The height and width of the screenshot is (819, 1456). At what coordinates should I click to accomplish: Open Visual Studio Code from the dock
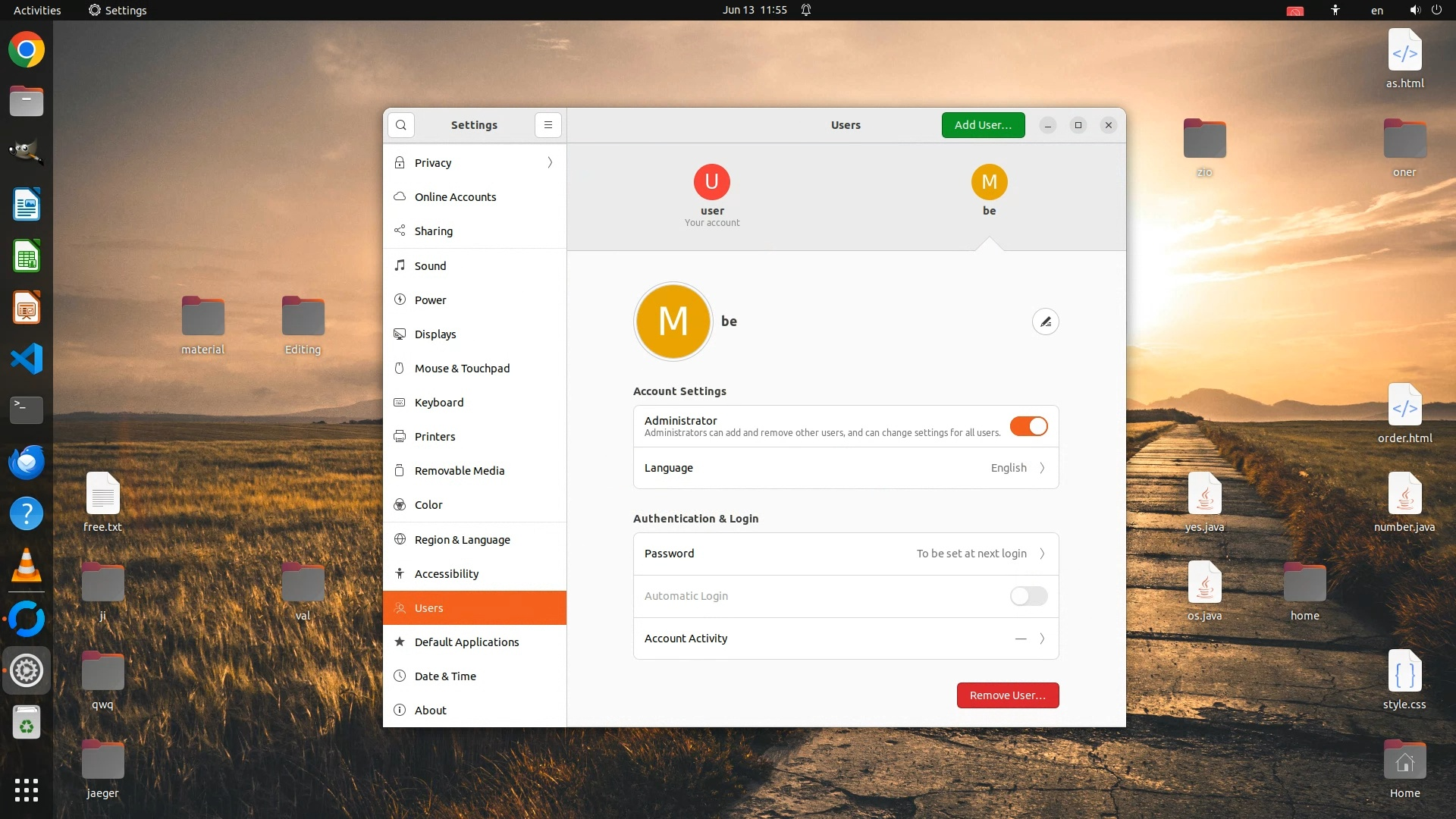(27, 359)
